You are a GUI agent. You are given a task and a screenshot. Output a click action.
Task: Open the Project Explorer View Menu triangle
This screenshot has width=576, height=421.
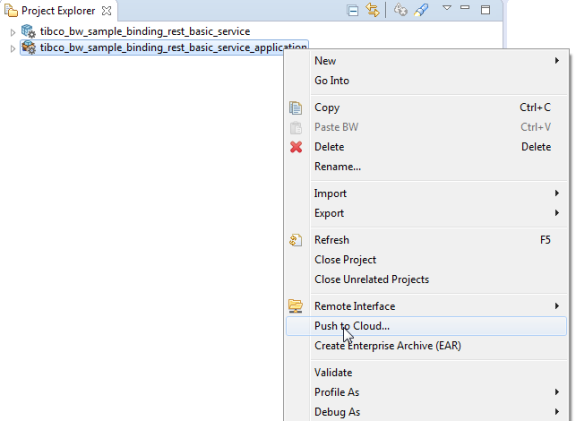tap(447, 8)
